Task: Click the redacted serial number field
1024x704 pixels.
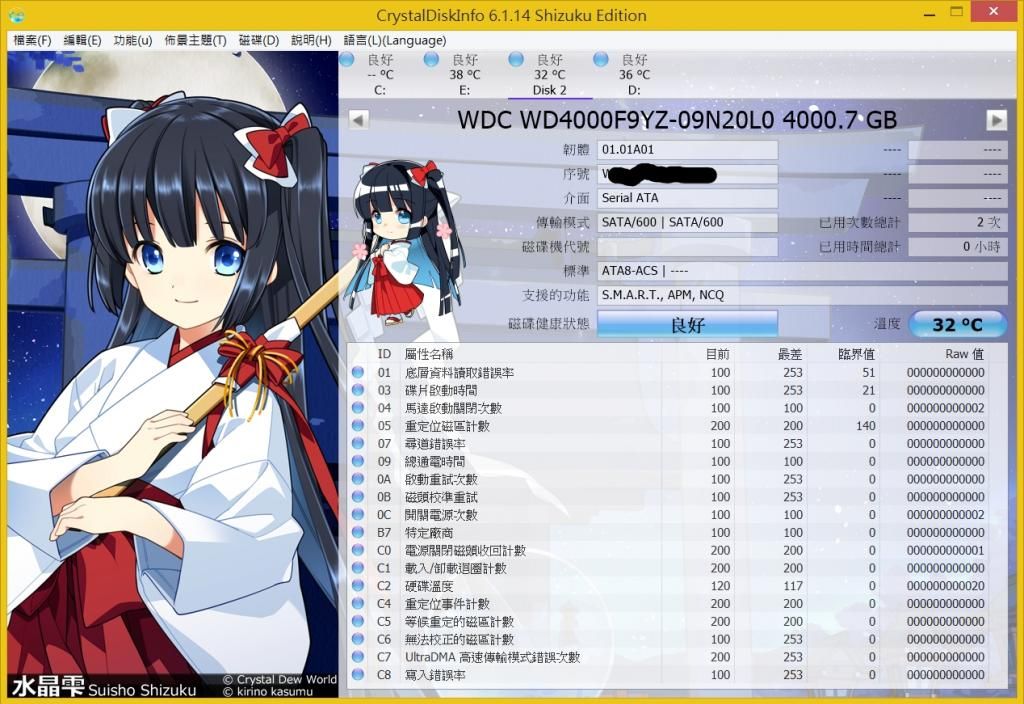Action: [x=688, y=174]
